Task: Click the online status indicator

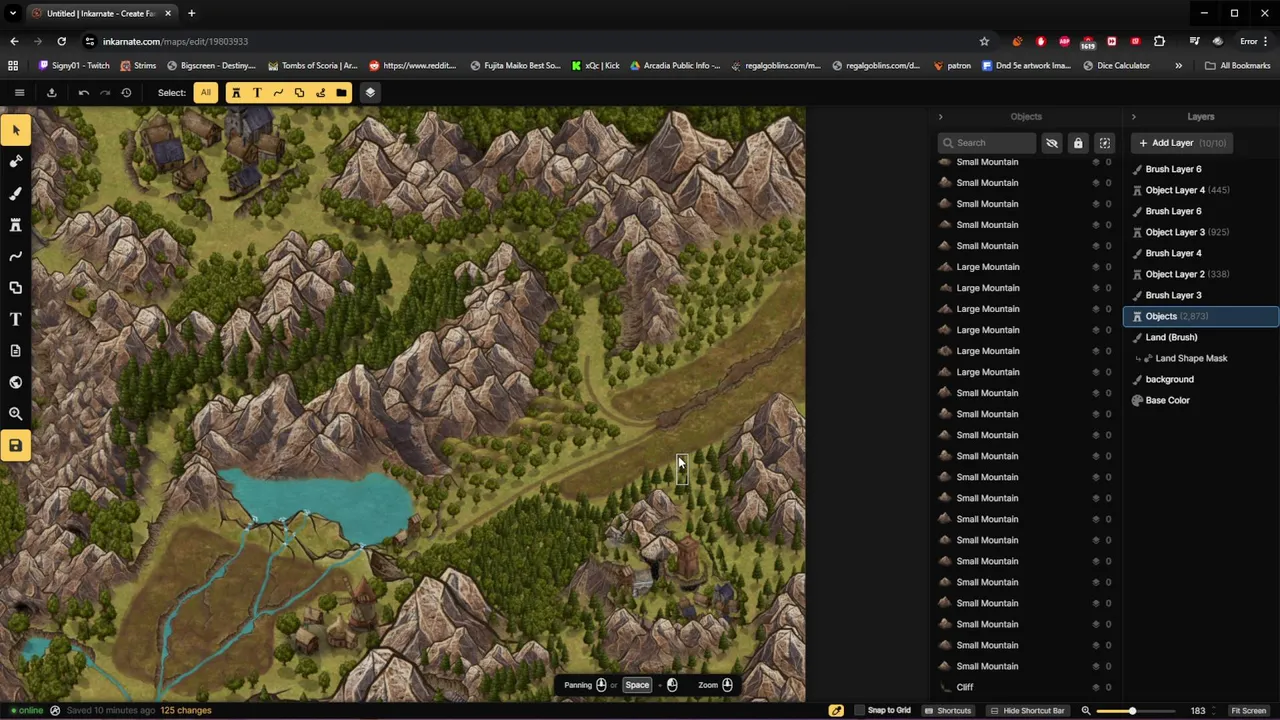Action: (27, 710)
